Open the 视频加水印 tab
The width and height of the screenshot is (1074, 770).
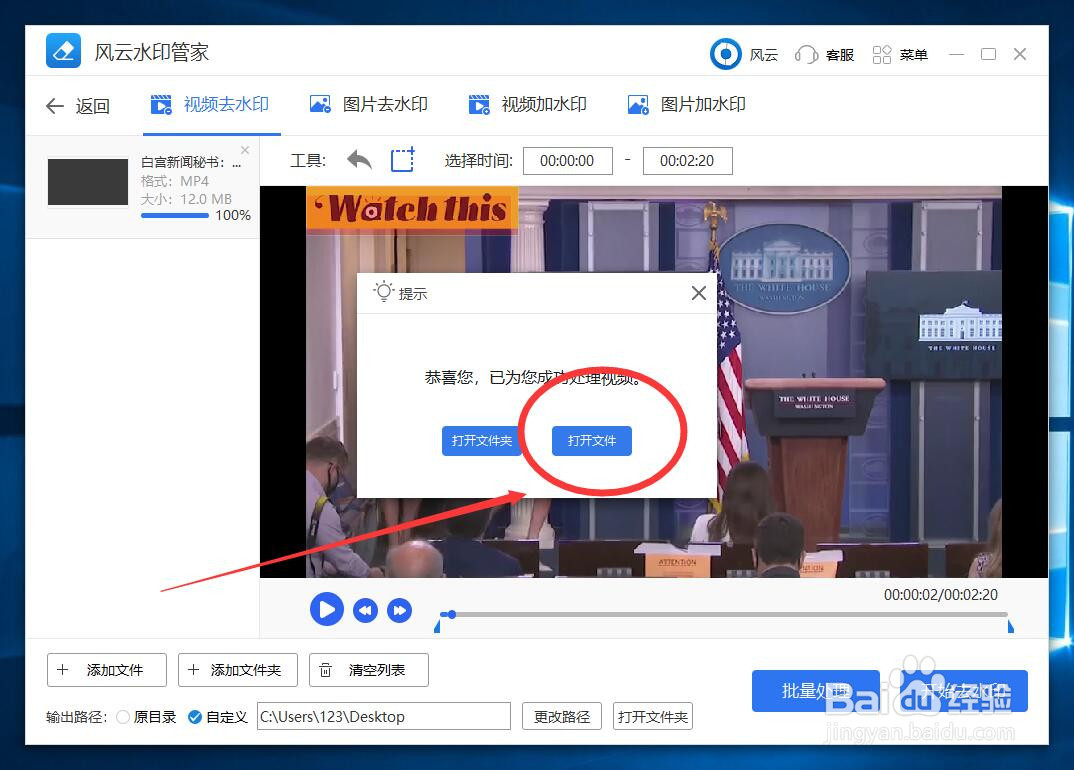click(x=529, y=104)
